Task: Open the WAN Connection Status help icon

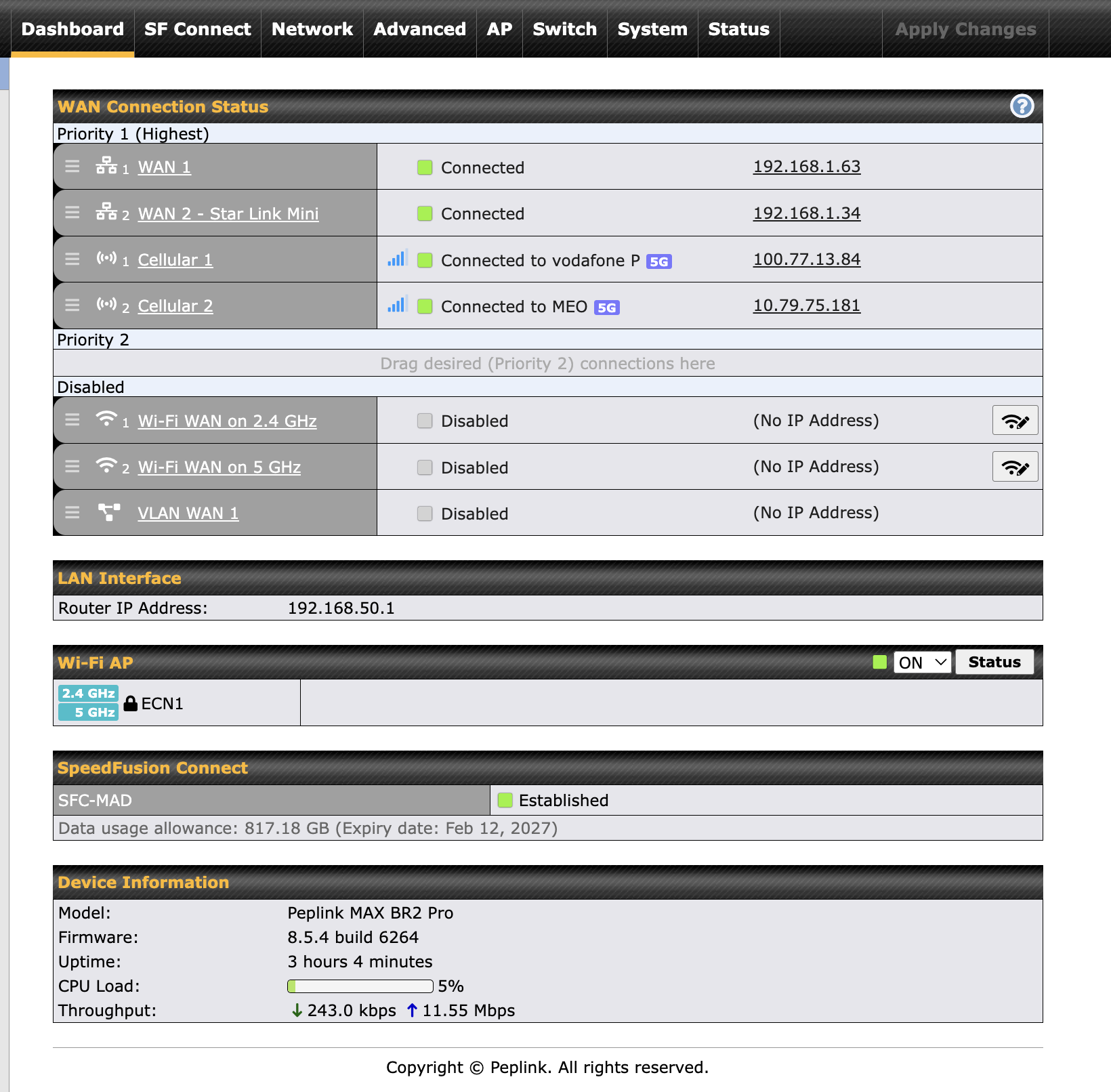Action: point(1022,106)
